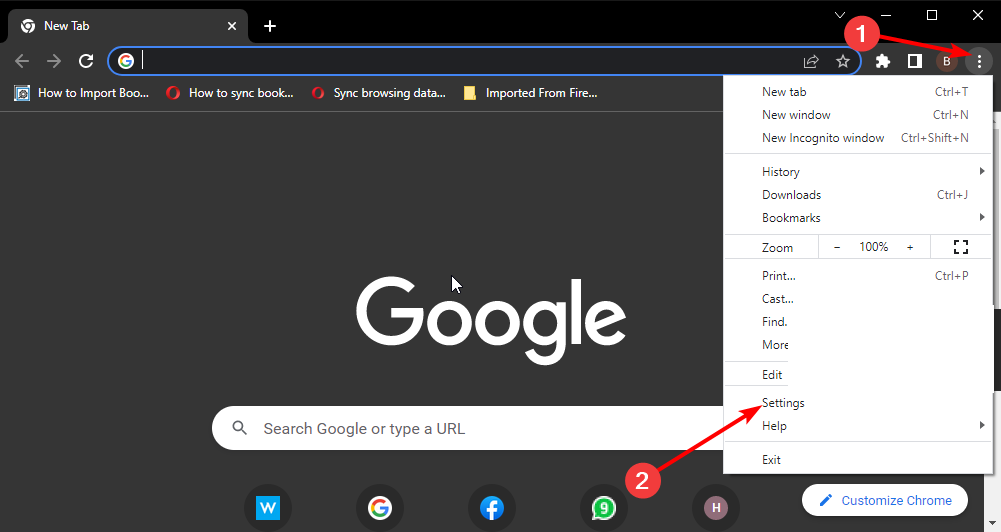The height and width of the screenshot is (532, 1001).
Task: Reload the page
Action: 86,61
